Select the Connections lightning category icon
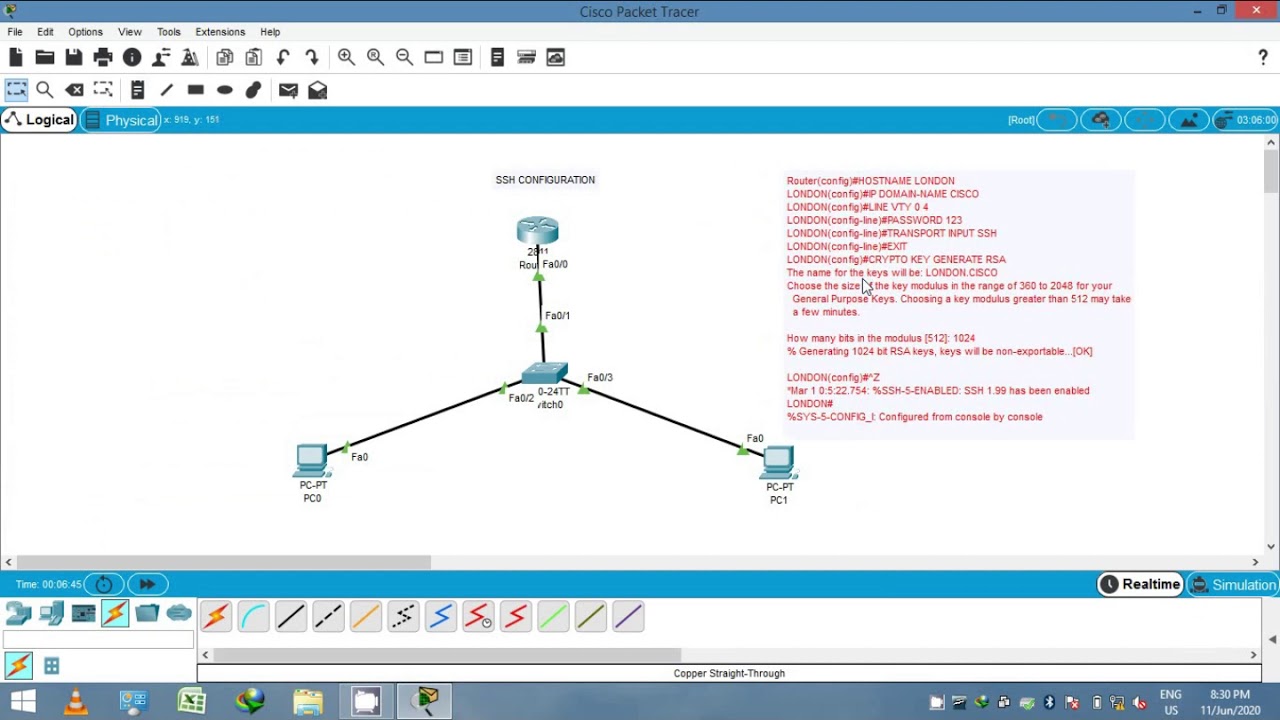Viewport: 1280px width, 720px height. pyautogui.click(x=115, y=613)
